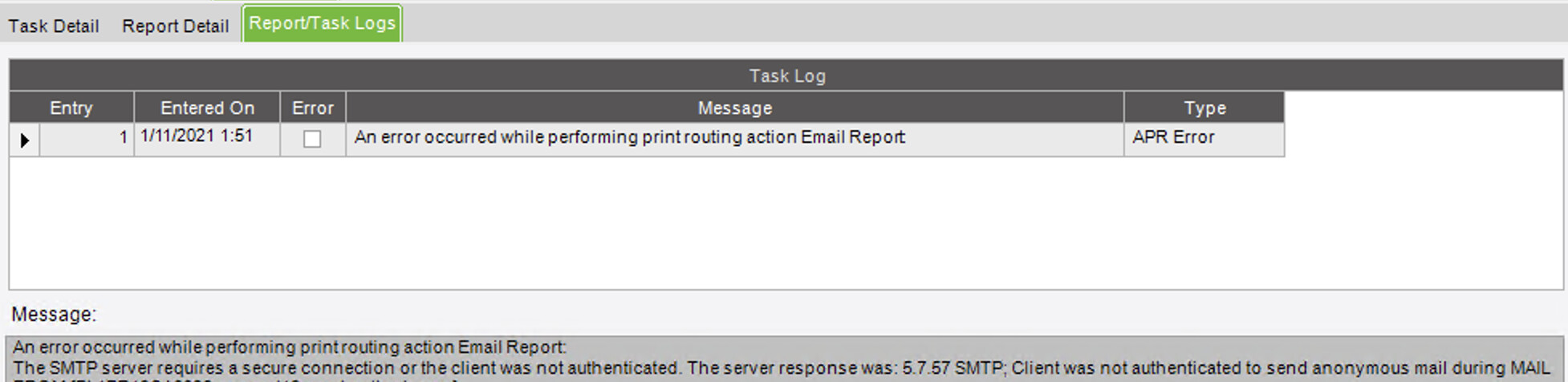
Task: Click the empty area of the Task Log grid
Action: pyautogui.click(x=786, y=223)
